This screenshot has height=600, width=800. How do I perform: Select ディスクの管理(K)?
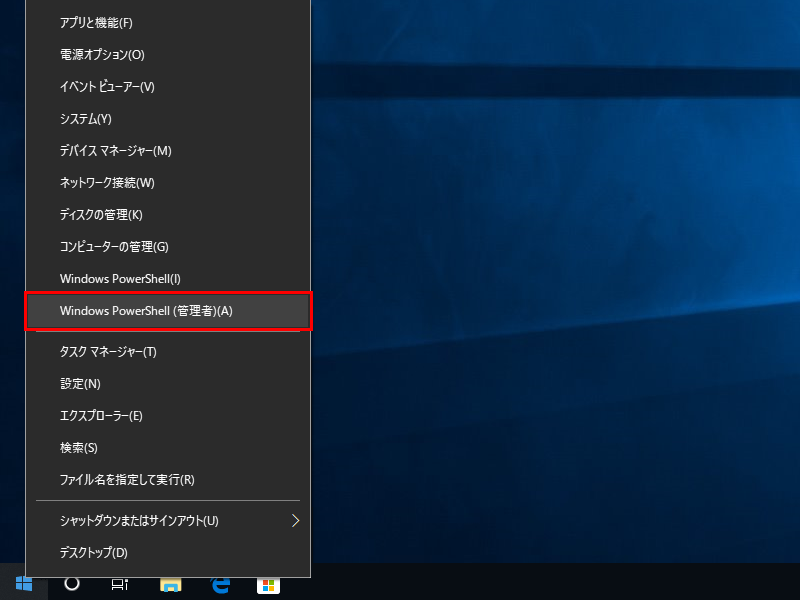point(168,215)
